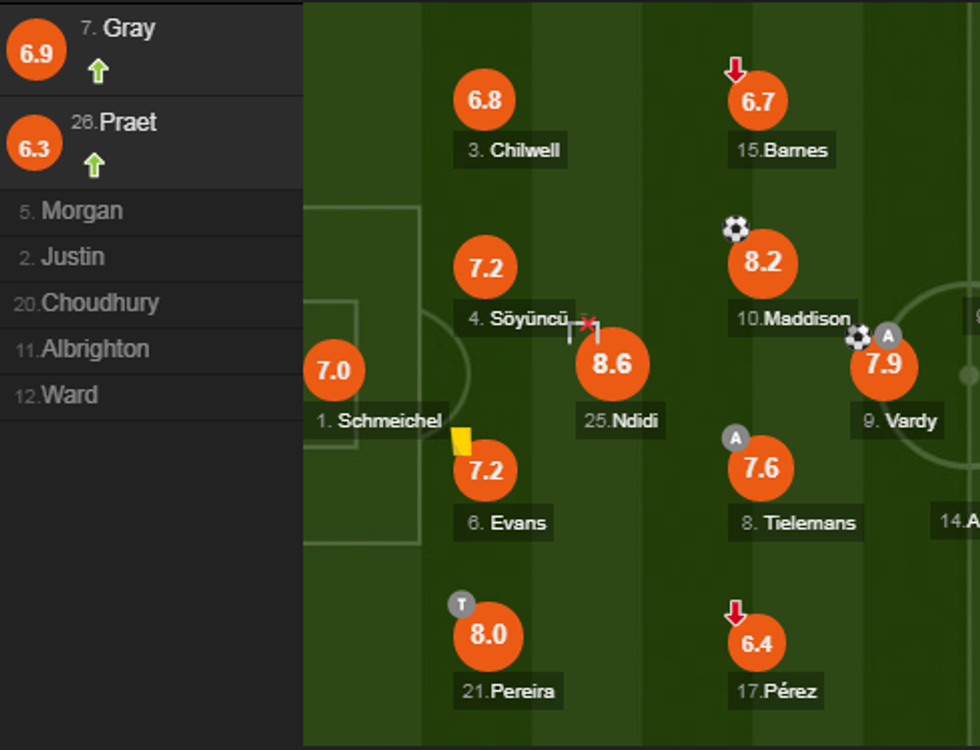Open Ward from the substitutes list
980x750 pixels.
(x=69, y=396)
